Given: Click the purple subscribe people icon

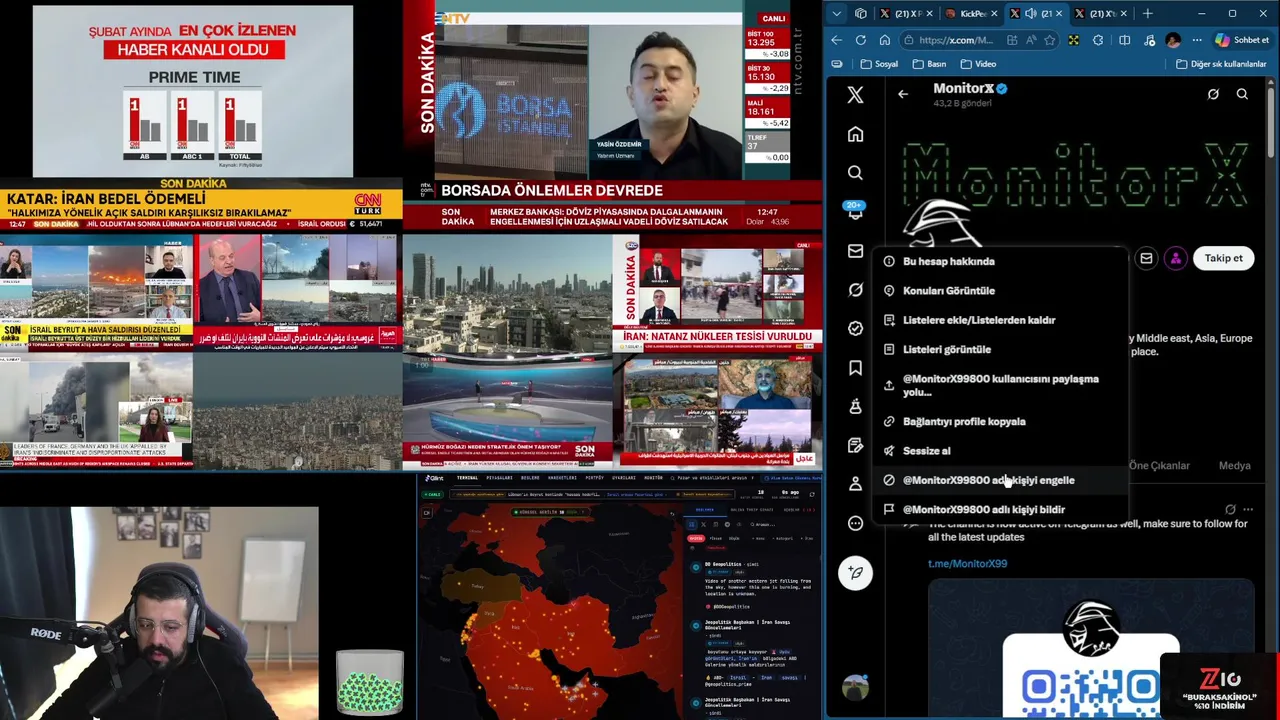Looking at the screenshot, I should tap(1176, 258).
